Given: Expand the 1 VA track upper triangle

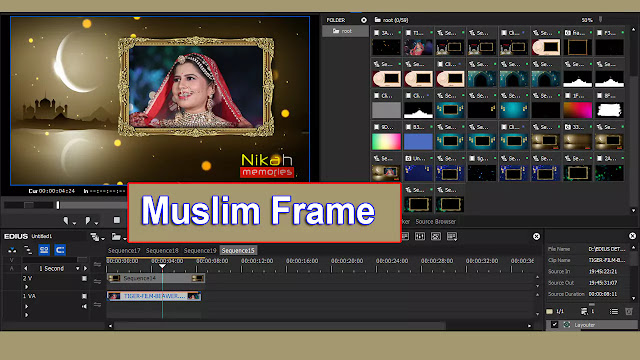Looking at the screenshot, I should (x=27, y=306).
